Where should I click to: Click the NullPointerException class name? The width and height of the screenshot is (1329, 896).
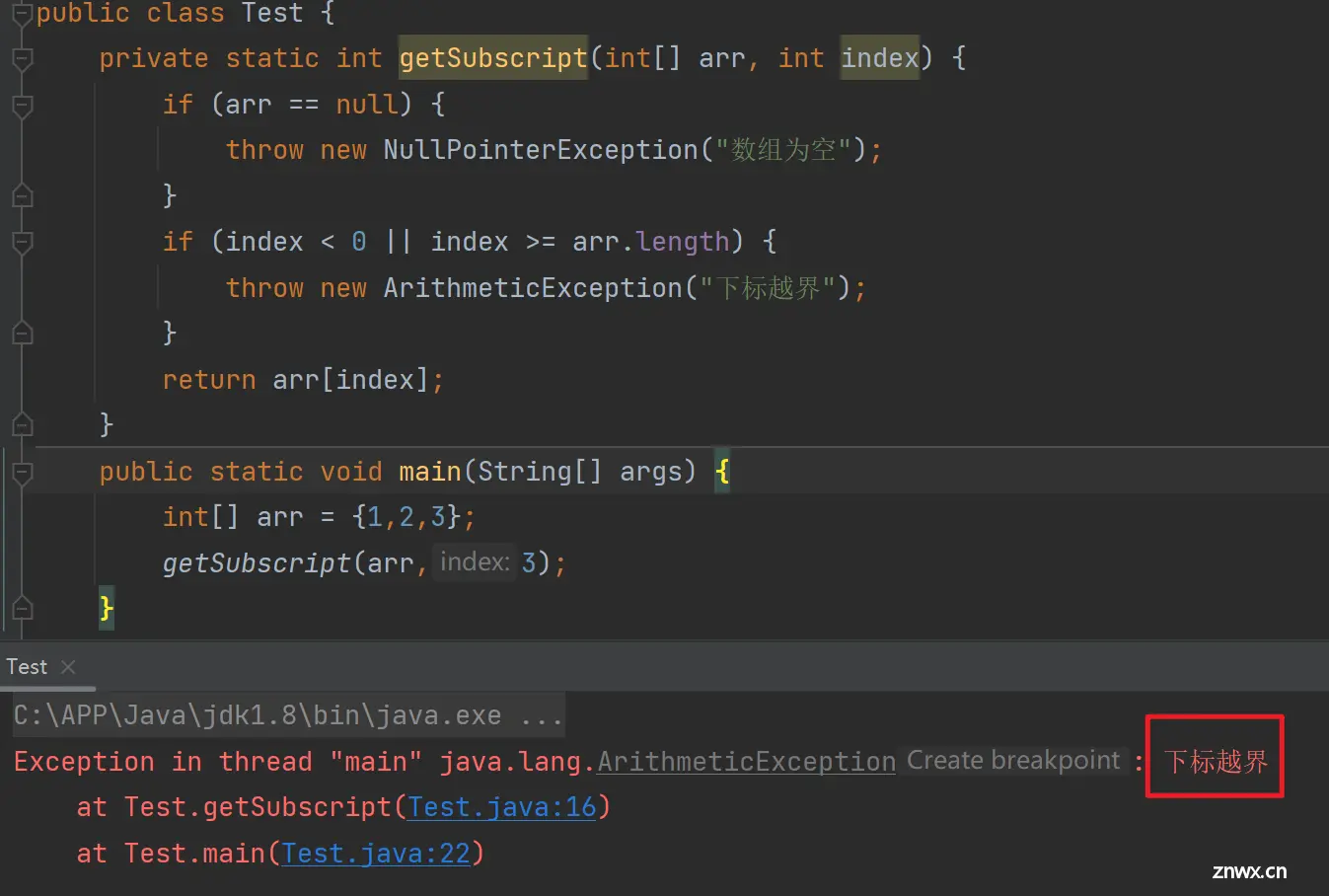541,150
